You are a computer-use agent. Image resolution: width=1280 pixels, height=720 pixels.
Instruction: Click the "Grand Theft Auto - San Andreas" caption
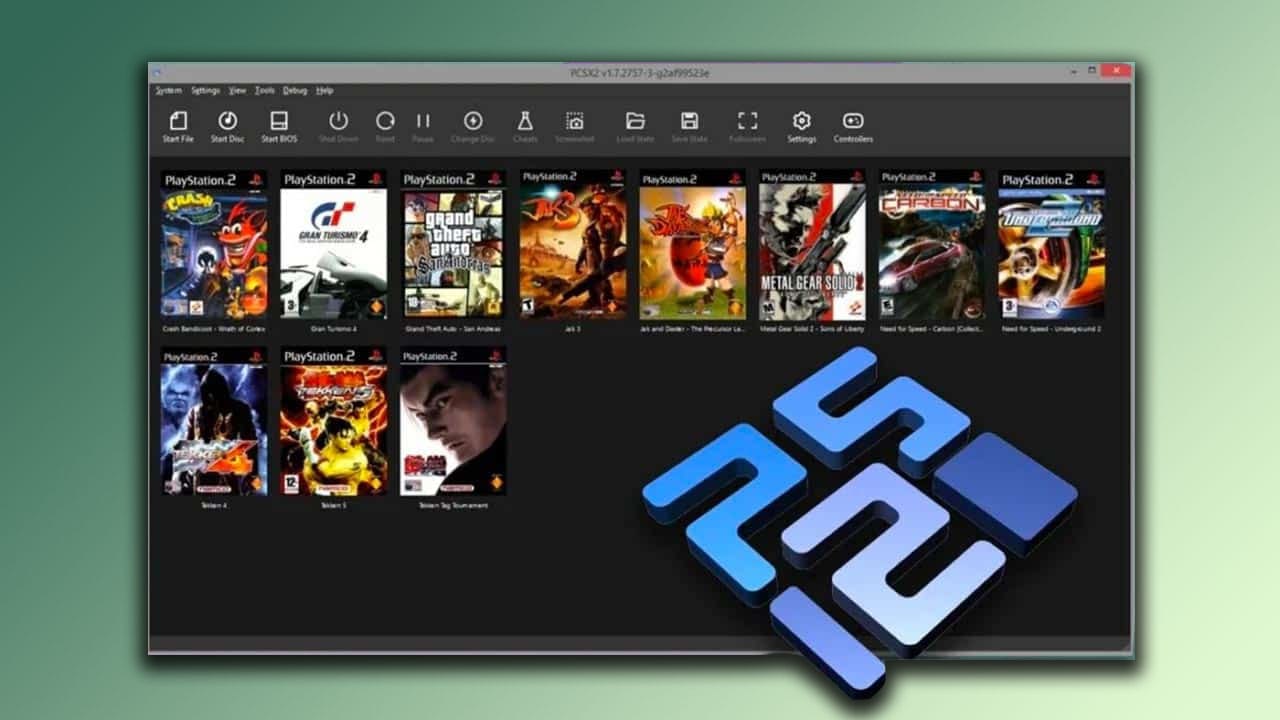453,329
